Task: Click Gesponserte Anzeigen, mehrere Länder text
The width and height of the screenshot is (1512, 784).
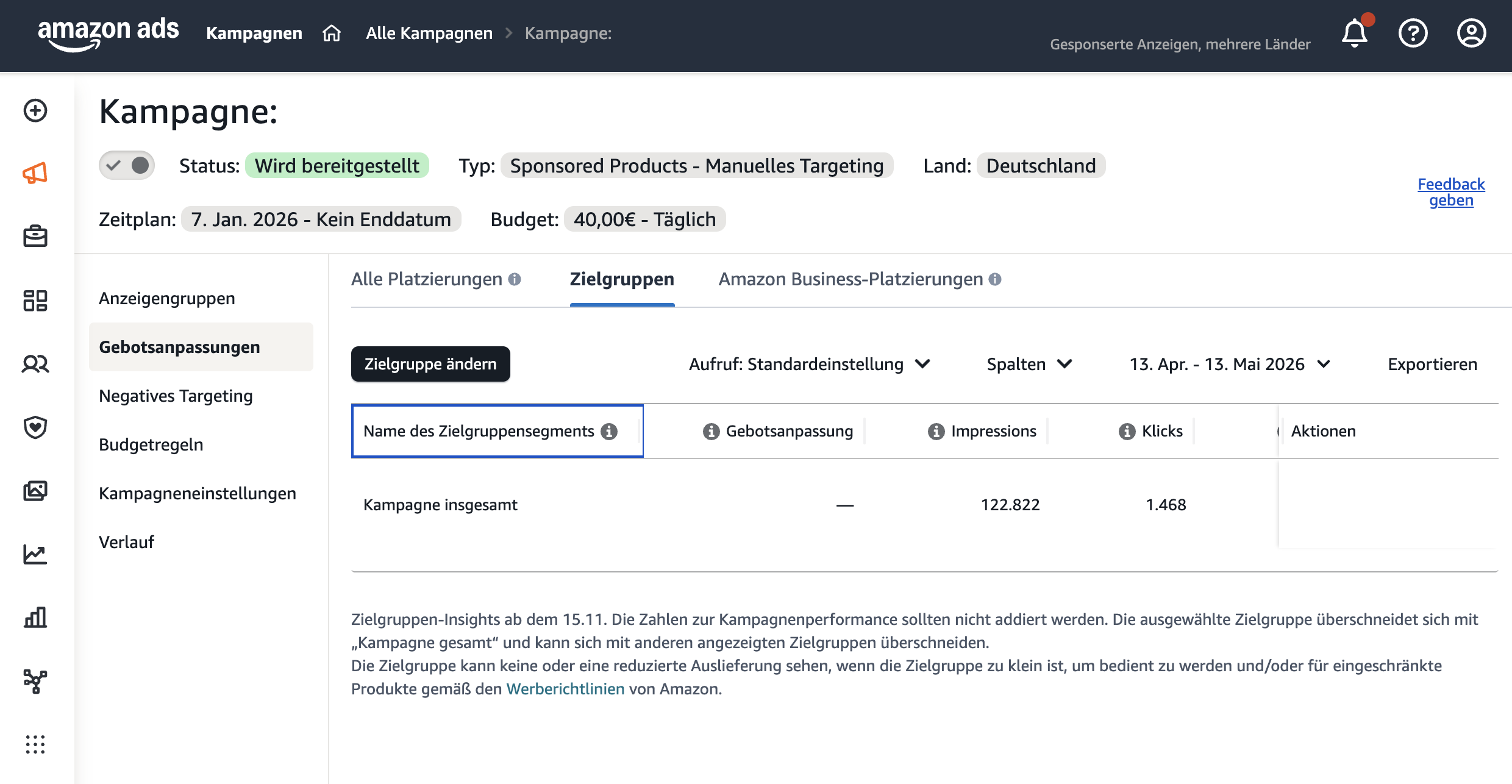Action: (x=1180, y=45)
